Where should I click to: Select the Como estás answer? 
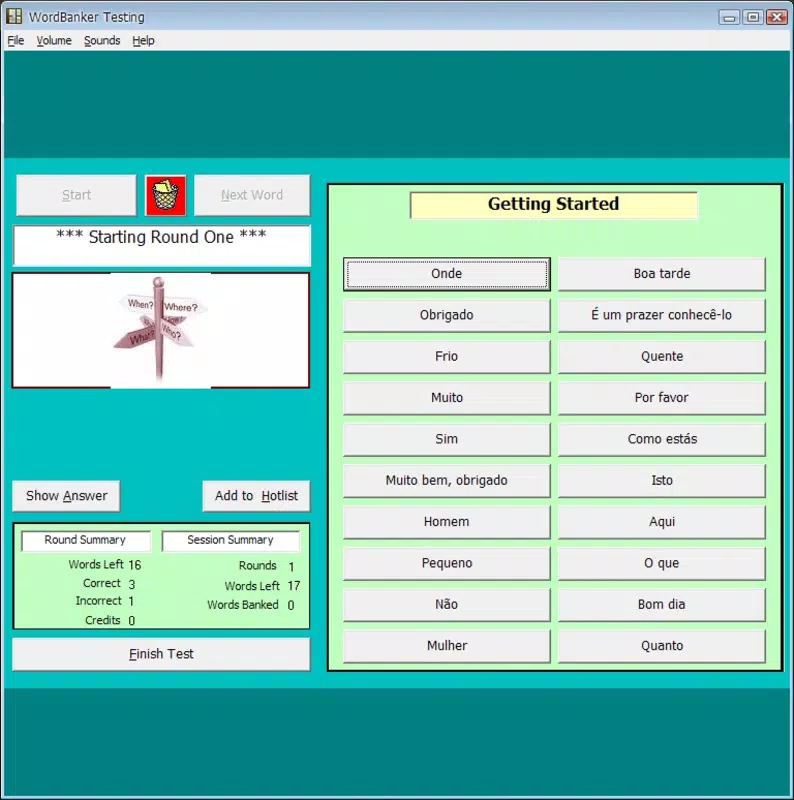click(662, 439)
